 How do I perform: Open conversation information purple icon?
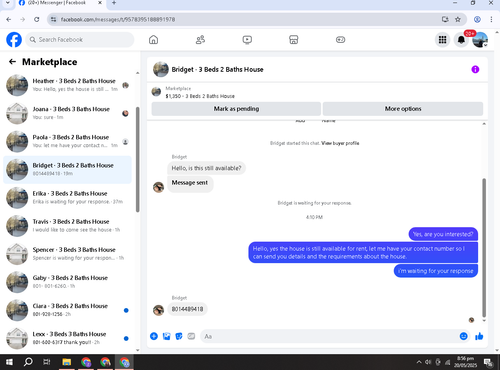[x=475, y=69]
